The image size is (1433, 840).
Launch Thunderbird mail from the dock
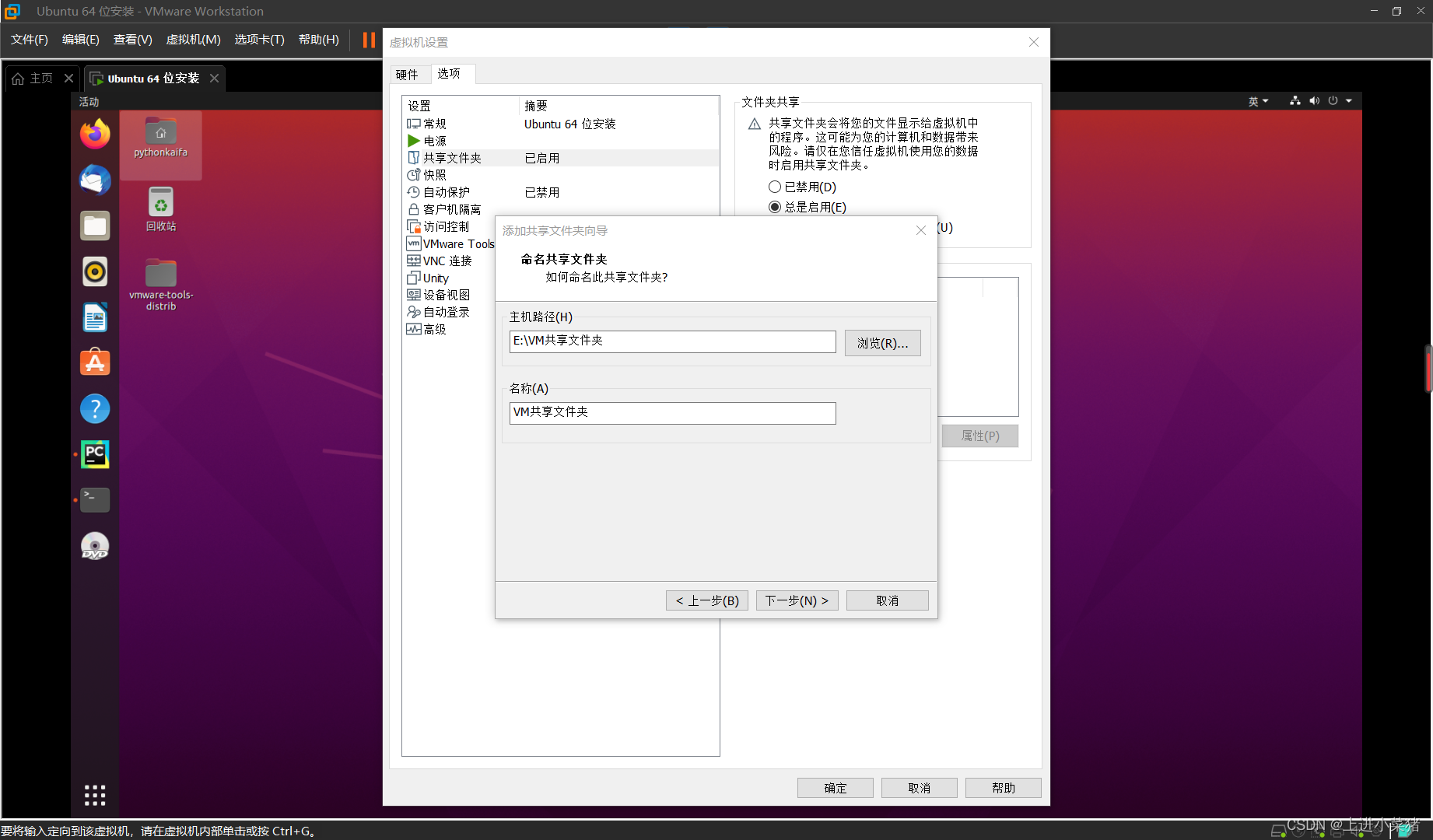pos(95,180)
